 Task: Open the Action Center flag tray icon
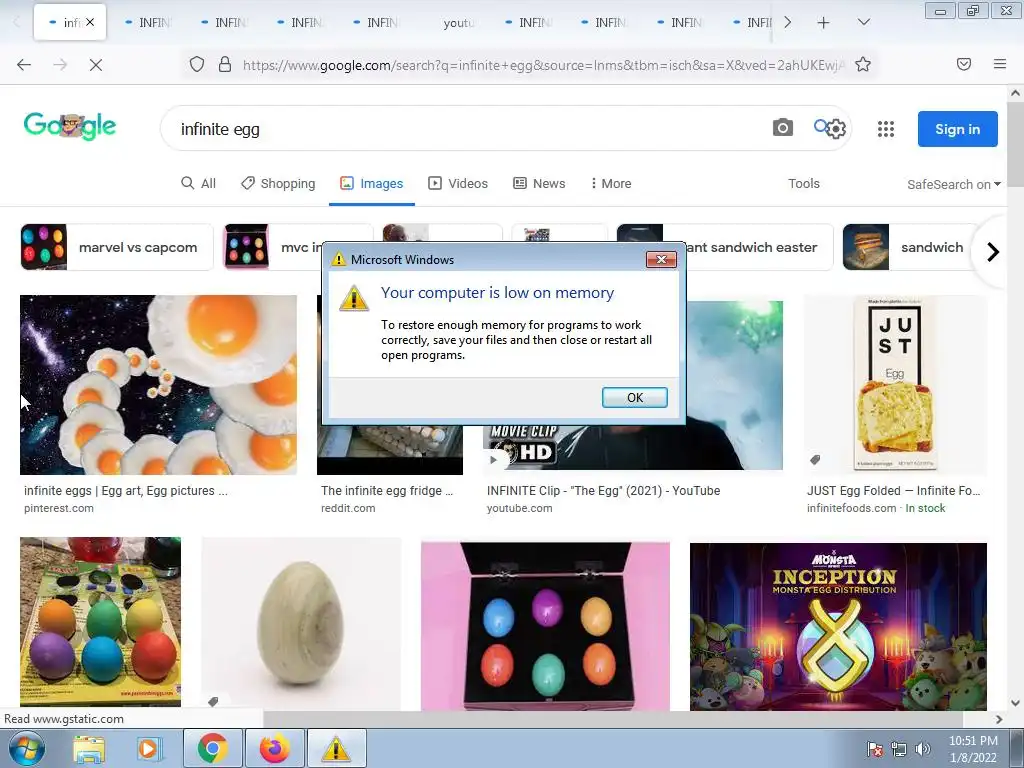[x=874, y=749]
